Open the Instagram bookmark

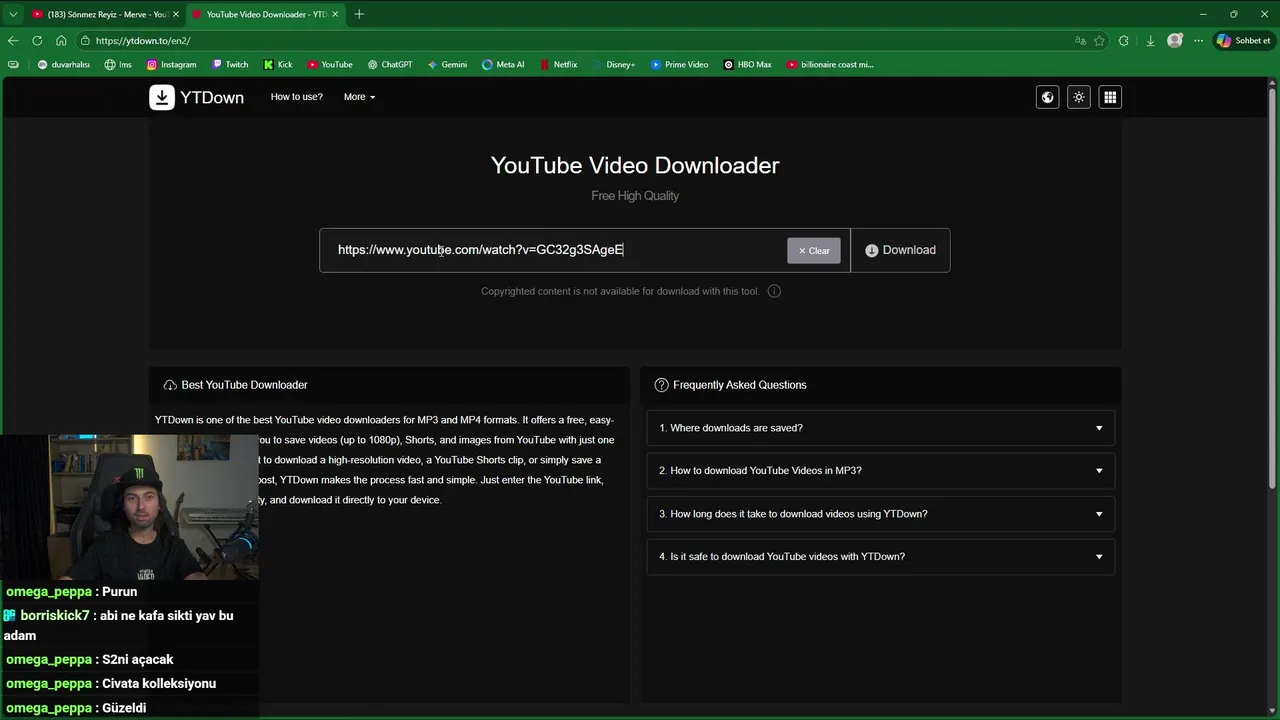point(171,64)
